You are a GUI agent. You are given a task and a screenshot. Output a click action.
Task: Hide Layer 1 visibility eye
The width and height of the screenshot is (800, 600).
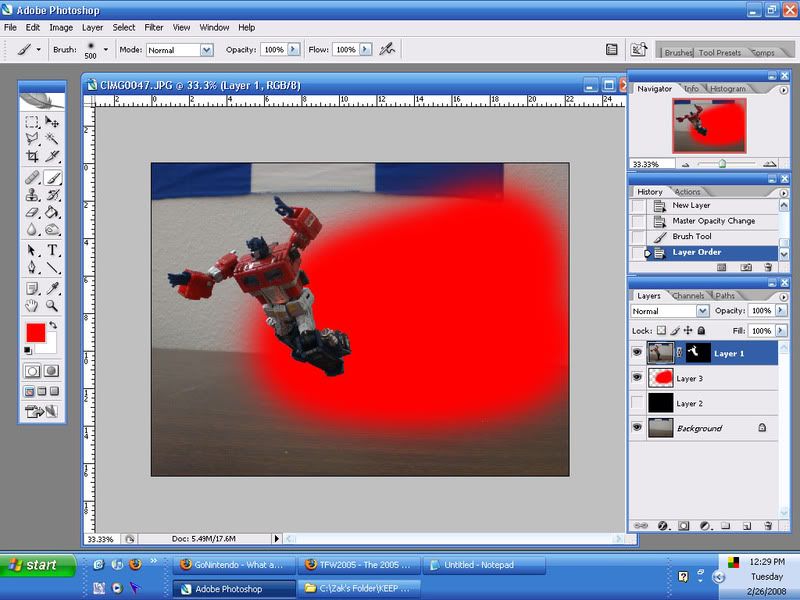pyautogui.click(x=637, y=352)
